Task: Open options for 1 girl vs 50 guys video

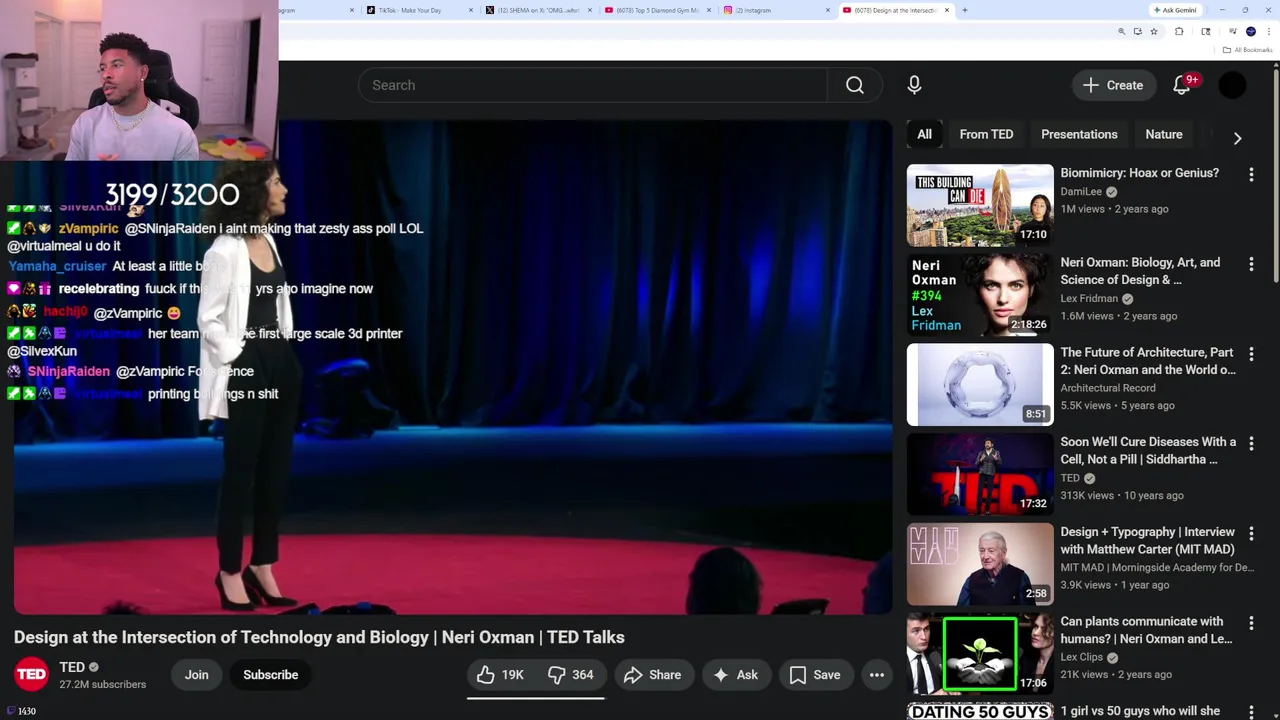Action: coord(1251,712)
